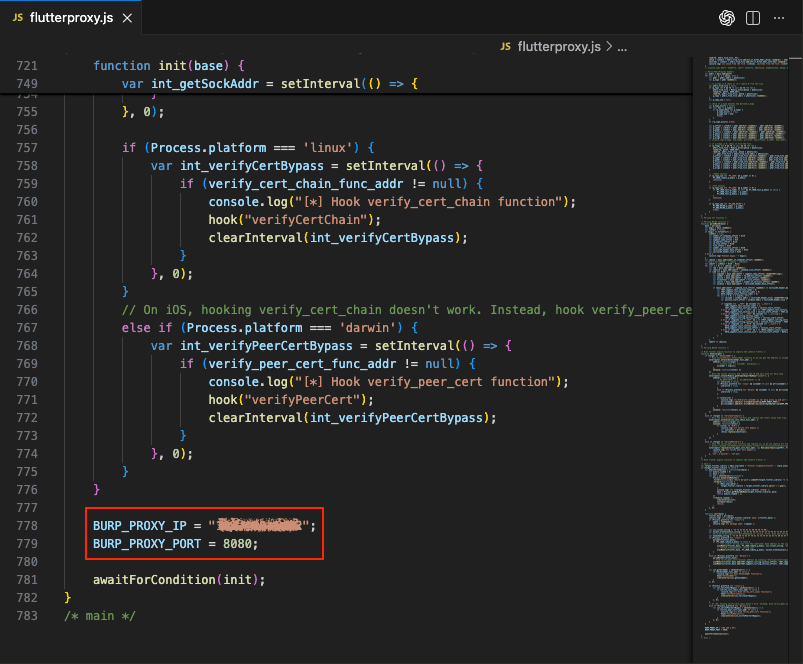
Task: Open the More Actions ellipsis menu
Action: 779,18
